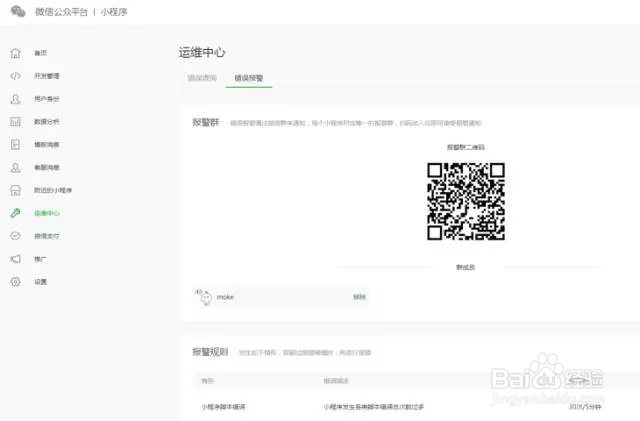640x421 pixels.
Task: Click the person icon for 用户身份
Action: pos(16,99)
